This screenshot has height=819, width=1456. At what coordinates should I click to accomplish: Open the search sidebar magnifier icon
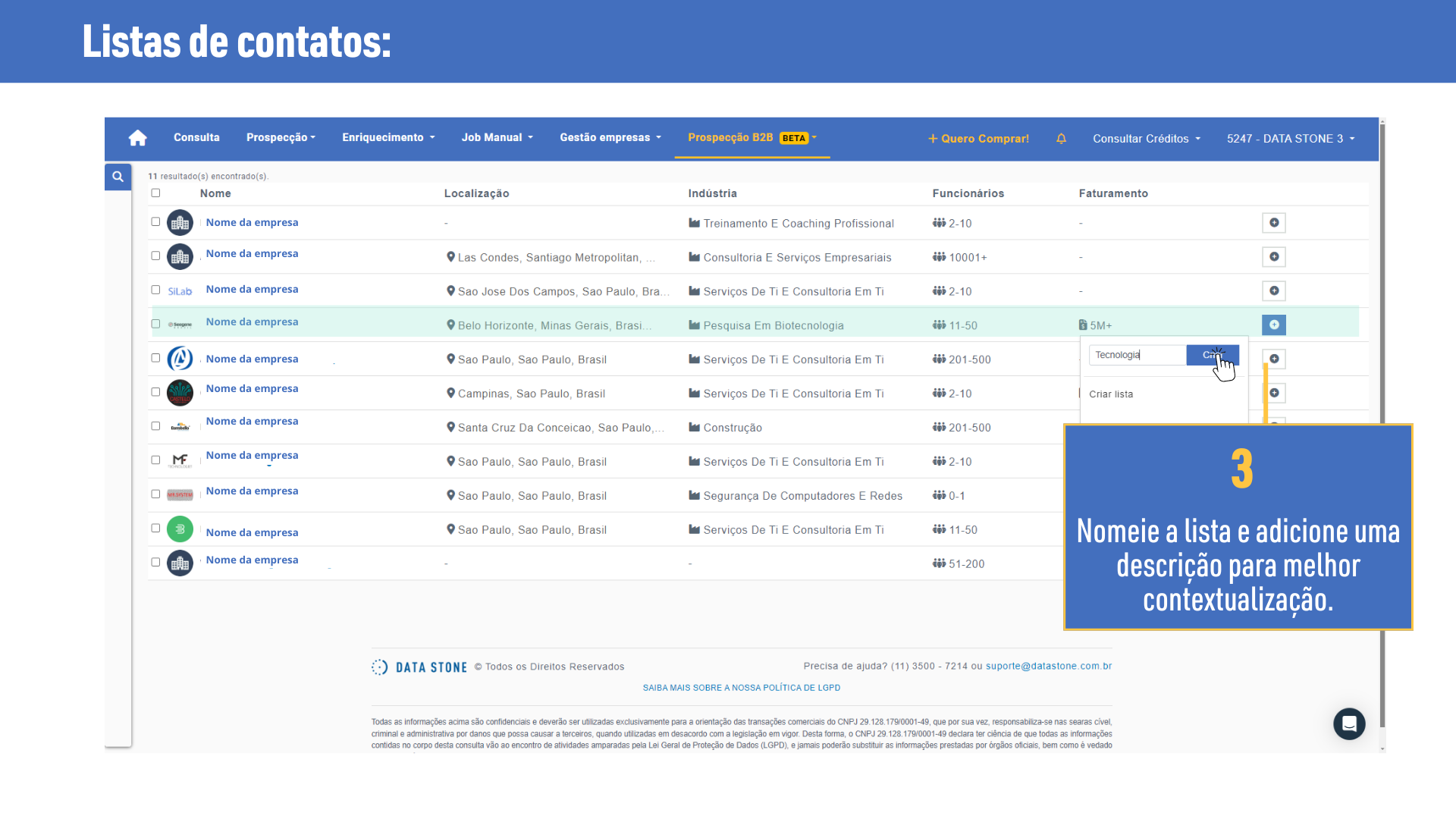(x=118, y=177)
